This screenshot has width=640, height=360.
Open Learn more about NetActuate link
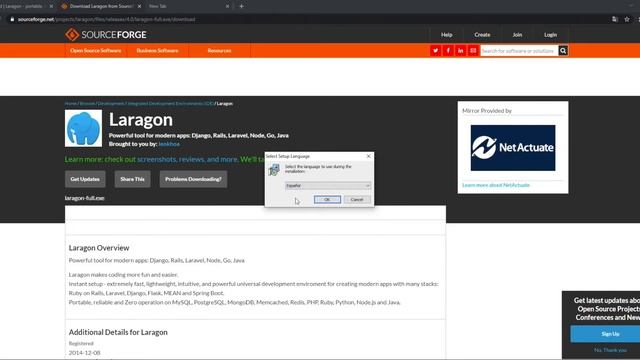pyautogui.click(x=496, y=185)
